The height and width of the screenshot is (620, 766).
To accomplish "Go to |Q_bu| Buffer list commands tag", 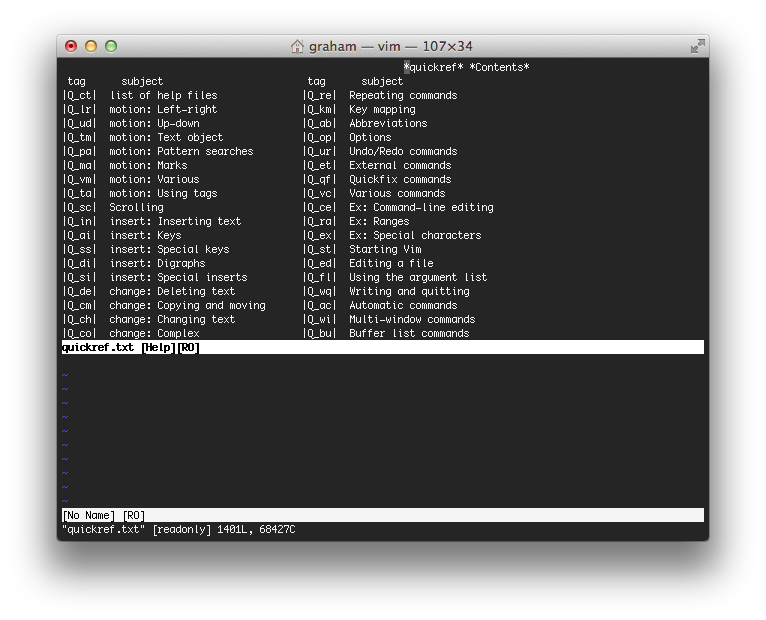I will tap(319, 334).
